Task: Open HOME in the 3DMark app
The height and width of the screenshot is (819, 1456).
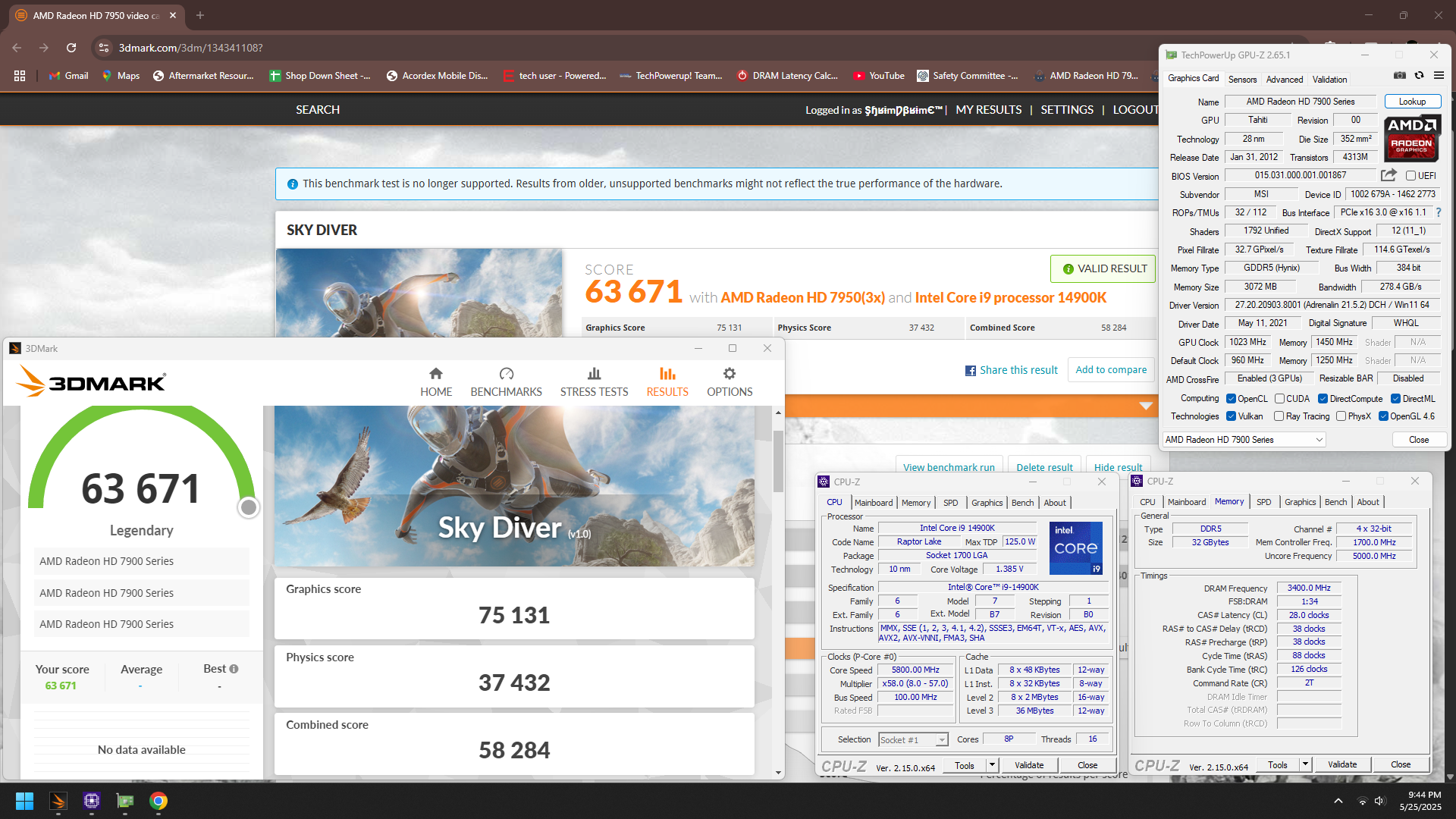Action: 436,382
